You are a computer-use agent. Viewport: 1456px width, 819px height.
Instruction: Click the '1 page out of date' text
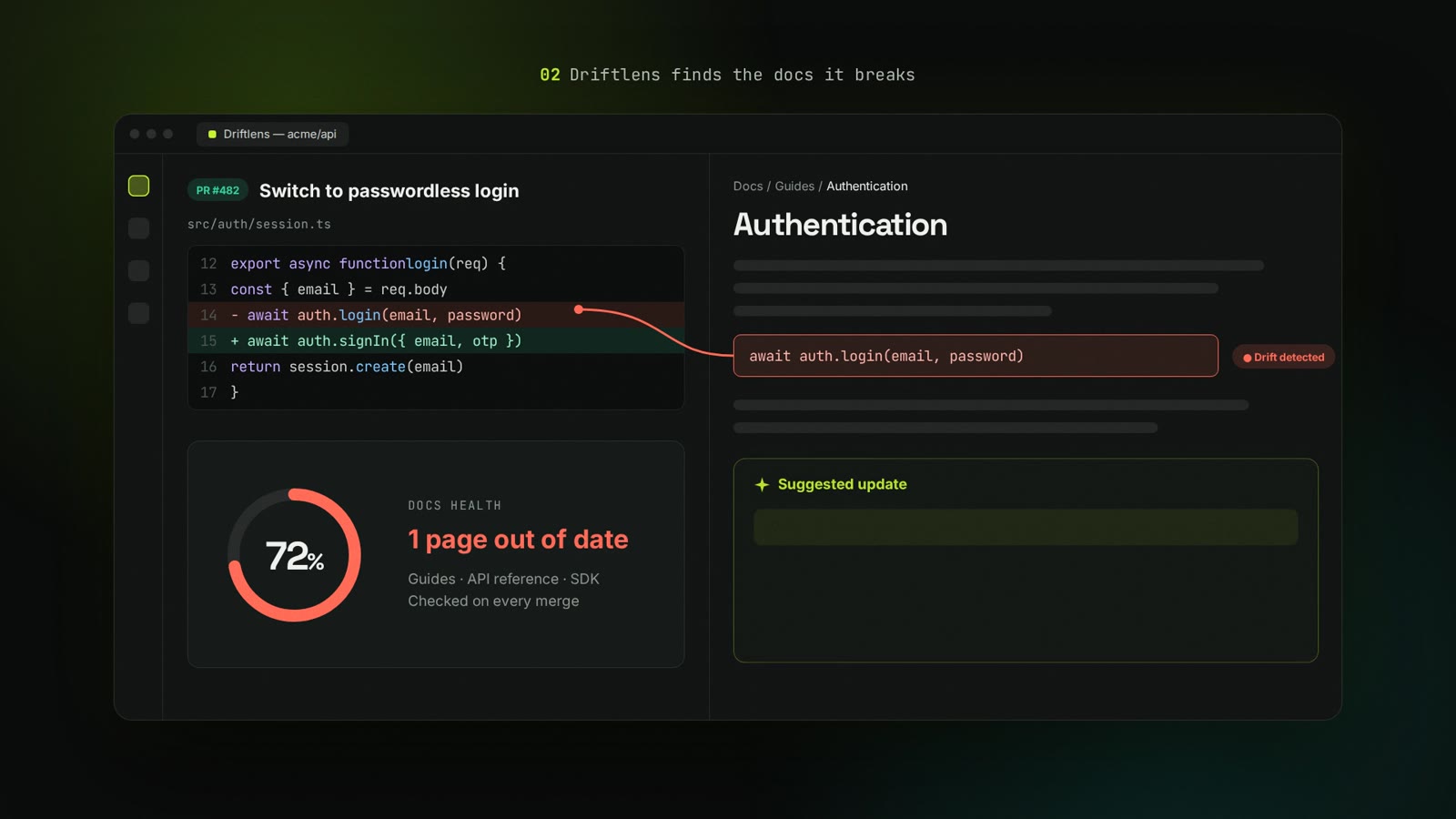point(518,540)
